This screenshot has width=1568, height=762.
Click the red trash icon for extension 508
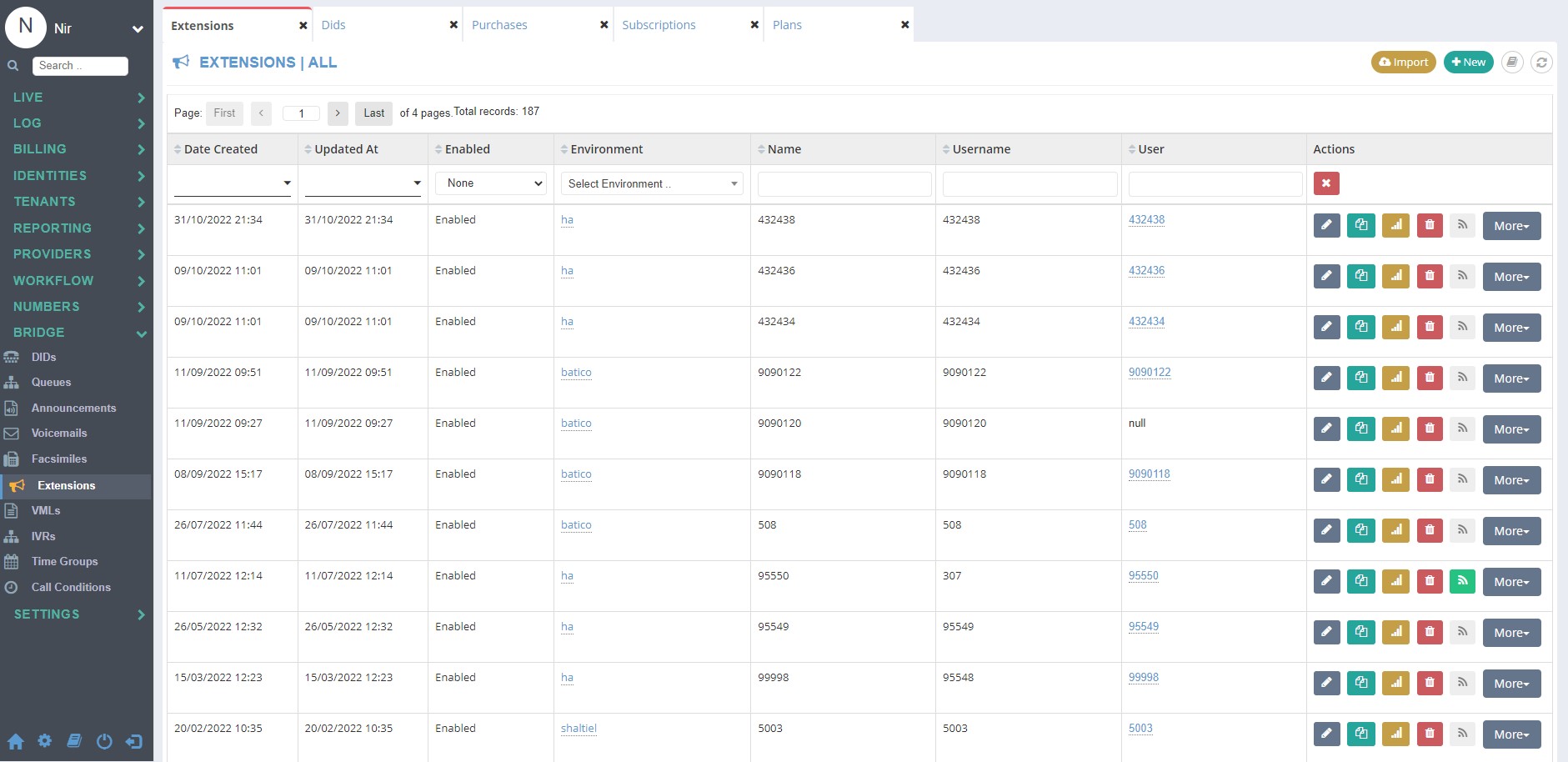click(x=1430, y=530)
